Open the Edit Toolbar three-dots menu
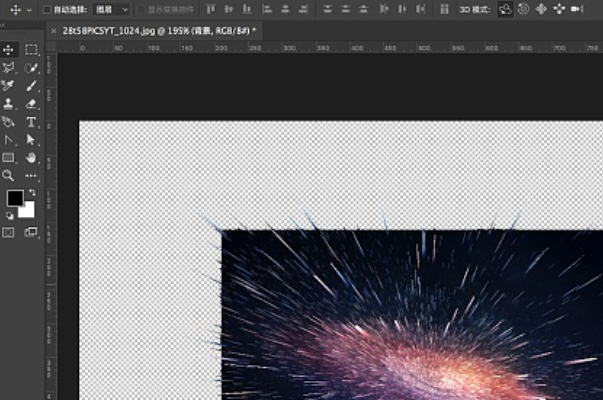This screenshot has width=603, height=400. 31,175
